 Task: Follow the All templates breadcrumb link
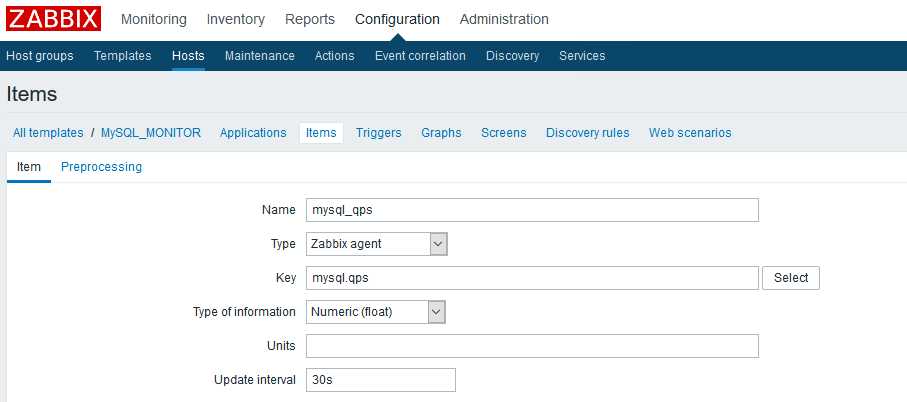(48, 132)
